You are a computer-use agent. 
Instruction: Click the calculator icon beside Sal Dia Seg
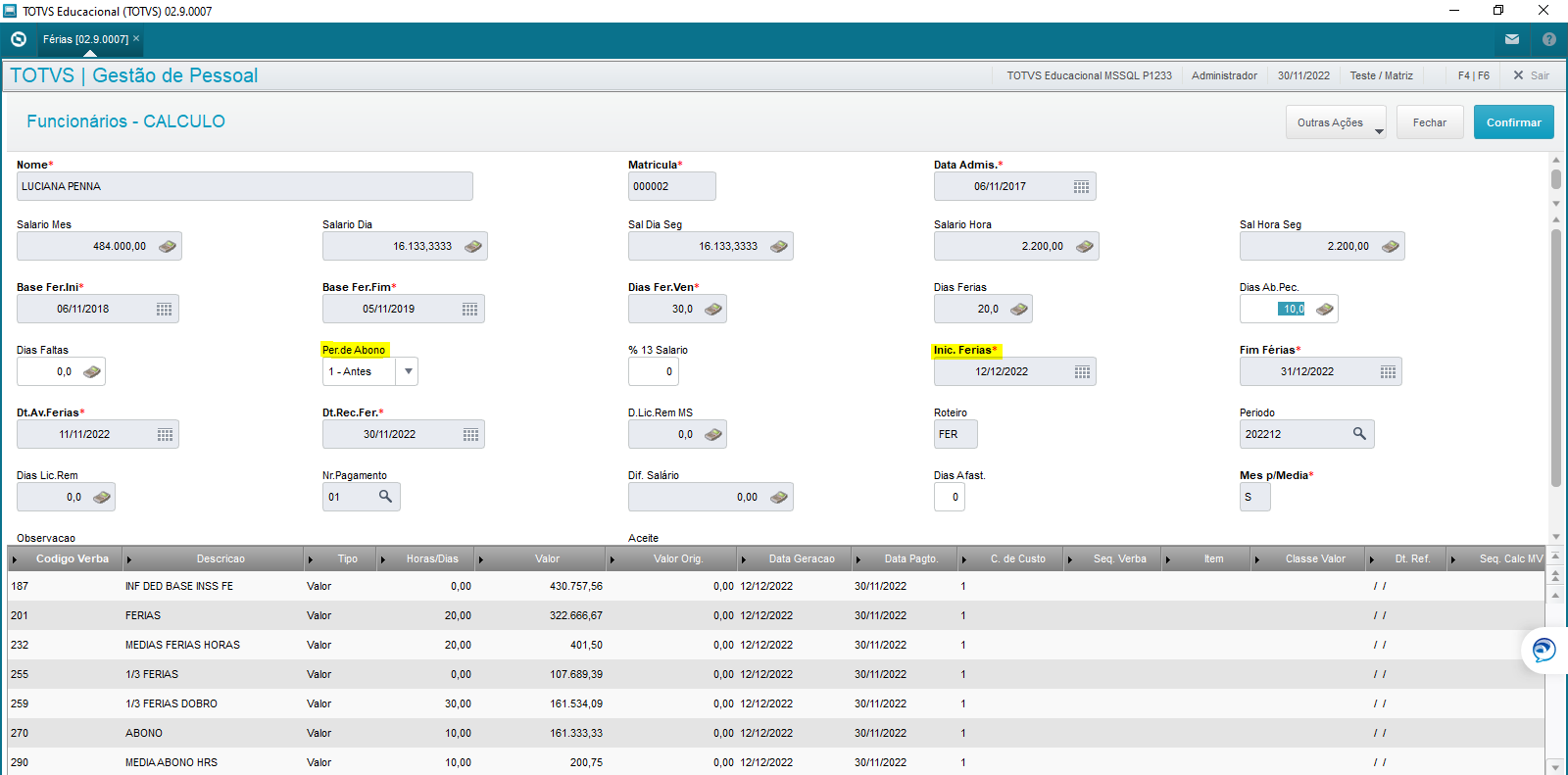pos(779,247)
